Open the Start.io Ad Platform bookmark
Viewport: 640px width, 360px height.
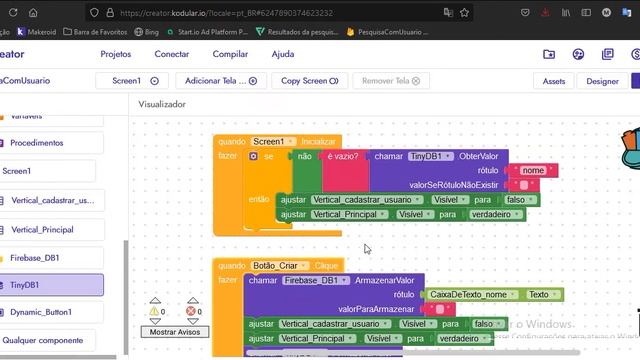pos(207,32)
